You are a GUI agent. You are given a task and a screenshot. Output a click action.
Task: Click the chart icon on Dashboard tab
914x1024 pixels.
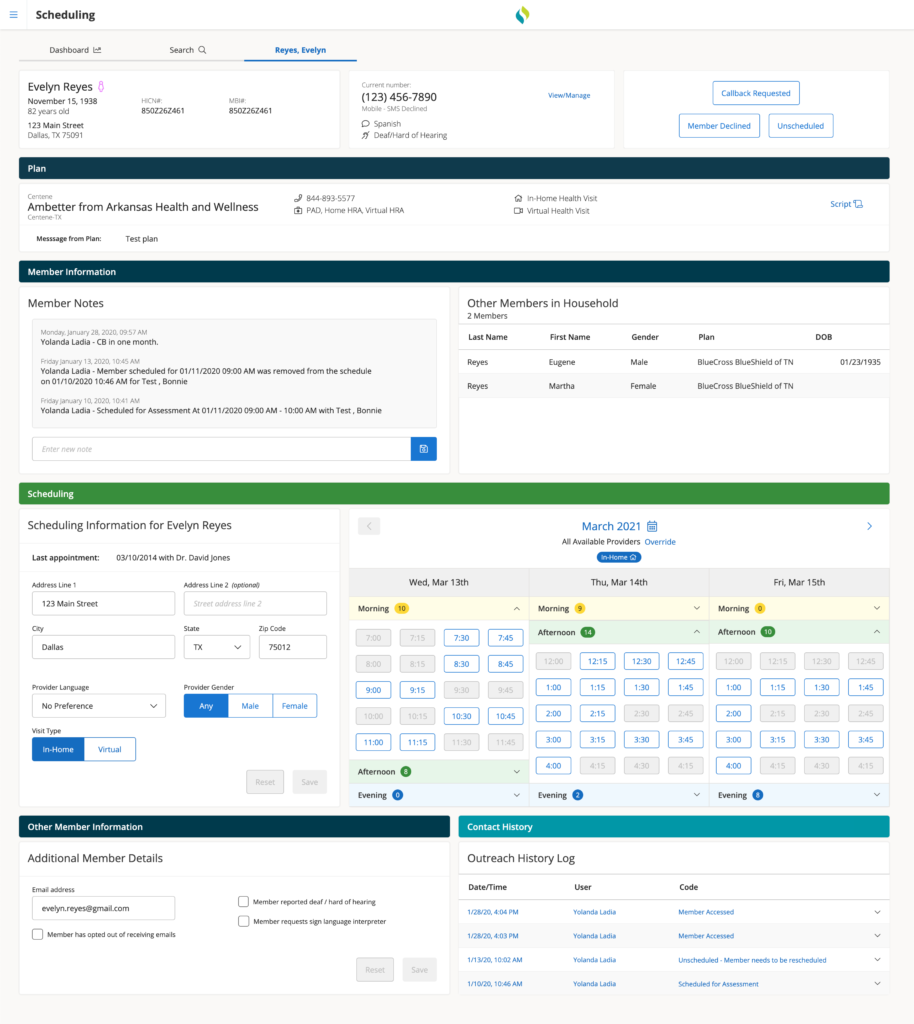[97, 50]
